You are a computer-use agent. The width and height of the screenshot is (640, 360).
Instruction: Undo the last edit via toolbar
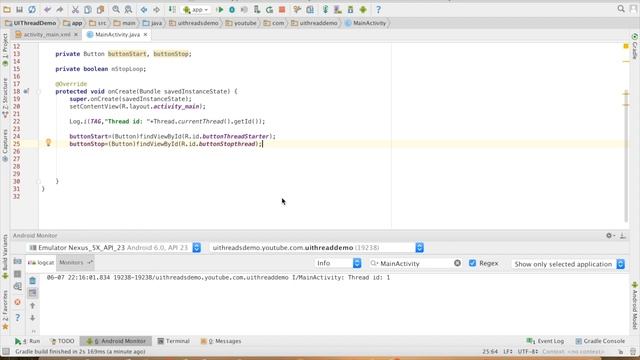[47, 9]
